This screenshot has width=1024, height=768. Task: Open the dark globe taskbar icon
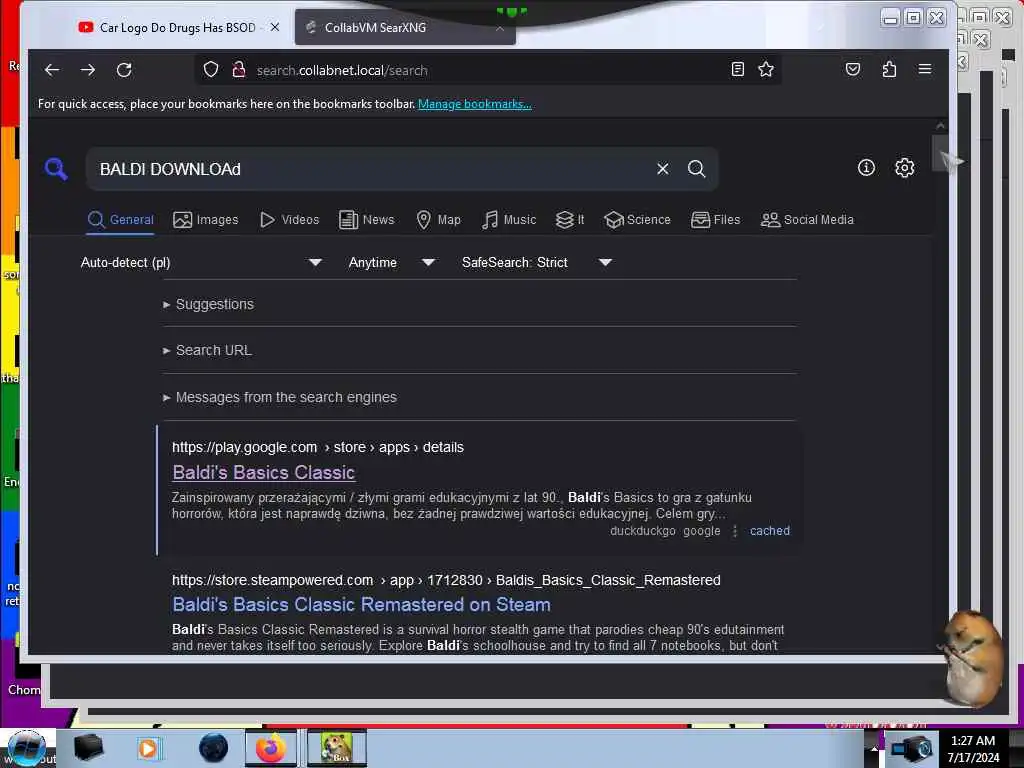214,748
